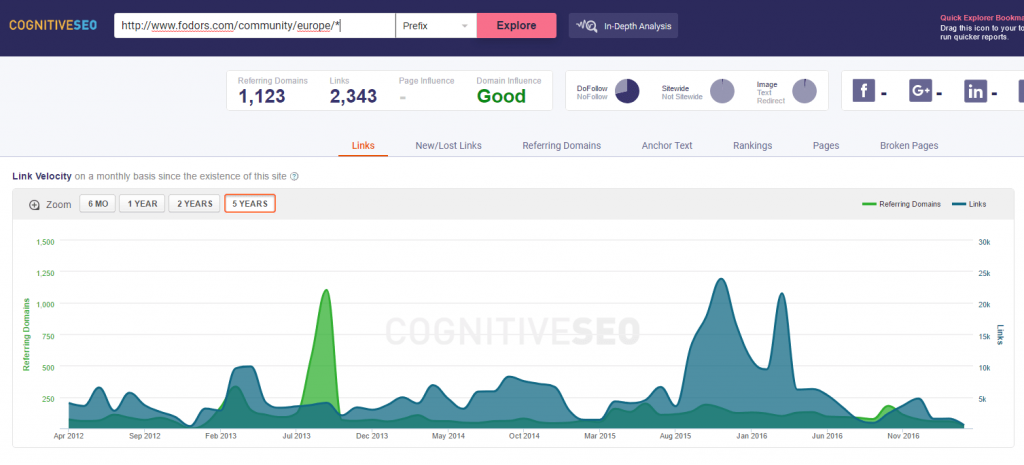1024x465 pixels.
Task: Open the Broken Pages tab
Action: pos(909,146)
